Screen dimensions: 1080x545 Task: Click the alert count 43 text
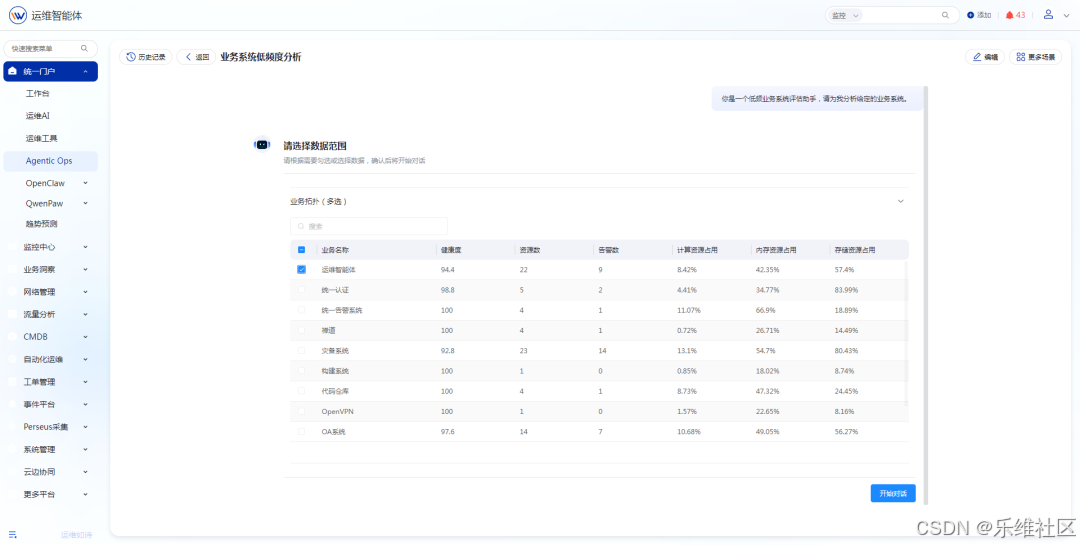pos(1020,15)
